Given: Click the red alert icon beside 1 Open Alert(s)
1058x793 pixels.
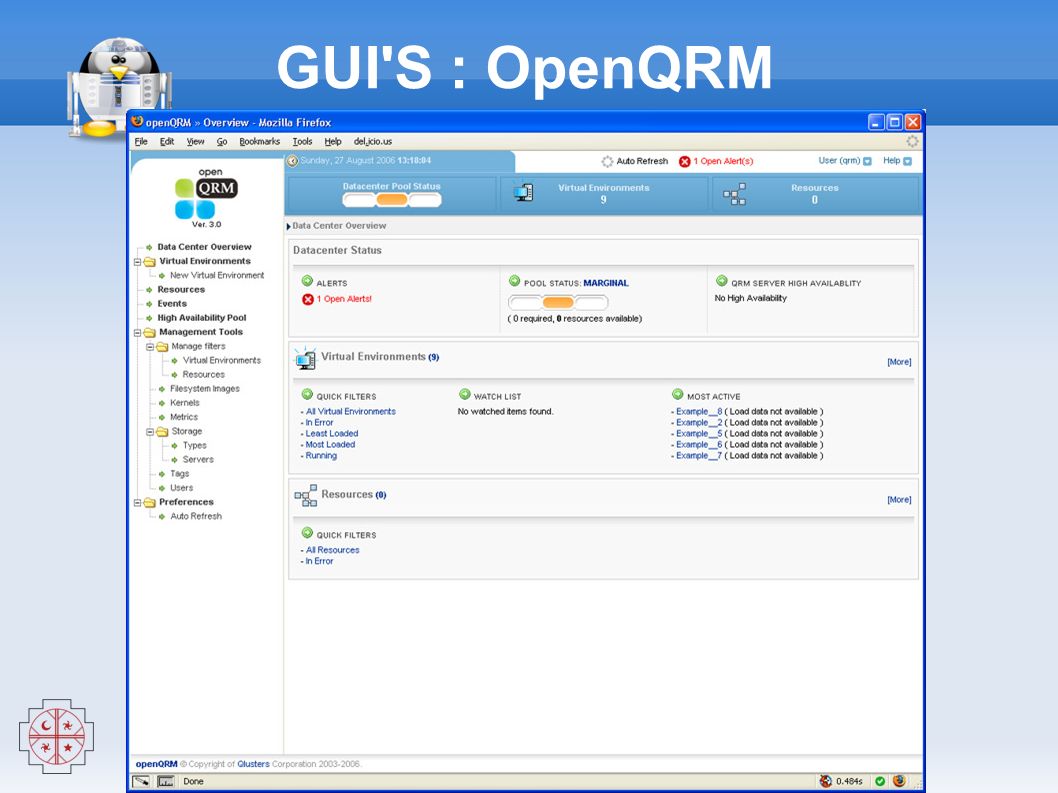Looking at the screenshot, I should (x=685, y=161).
